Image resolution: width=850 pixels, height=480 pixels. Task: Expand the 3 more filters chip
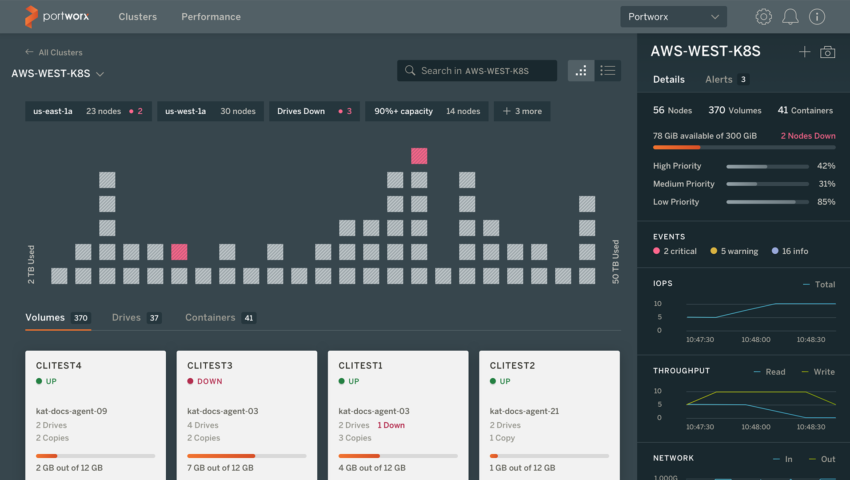pos(522,111)
